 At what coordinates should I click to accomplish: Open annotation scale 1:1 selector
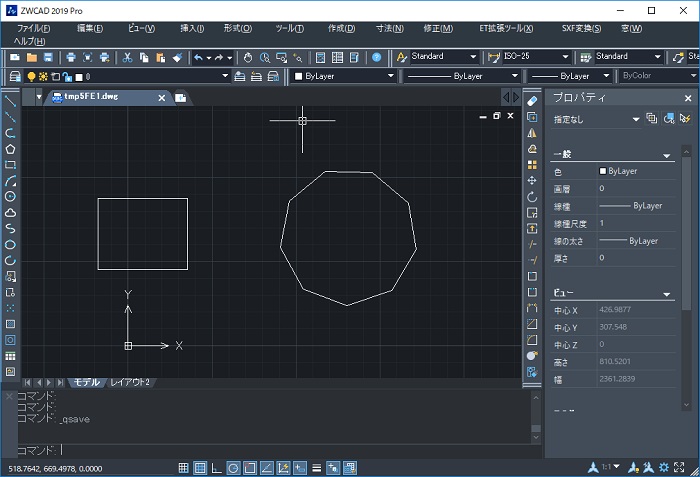click(610, 467)
